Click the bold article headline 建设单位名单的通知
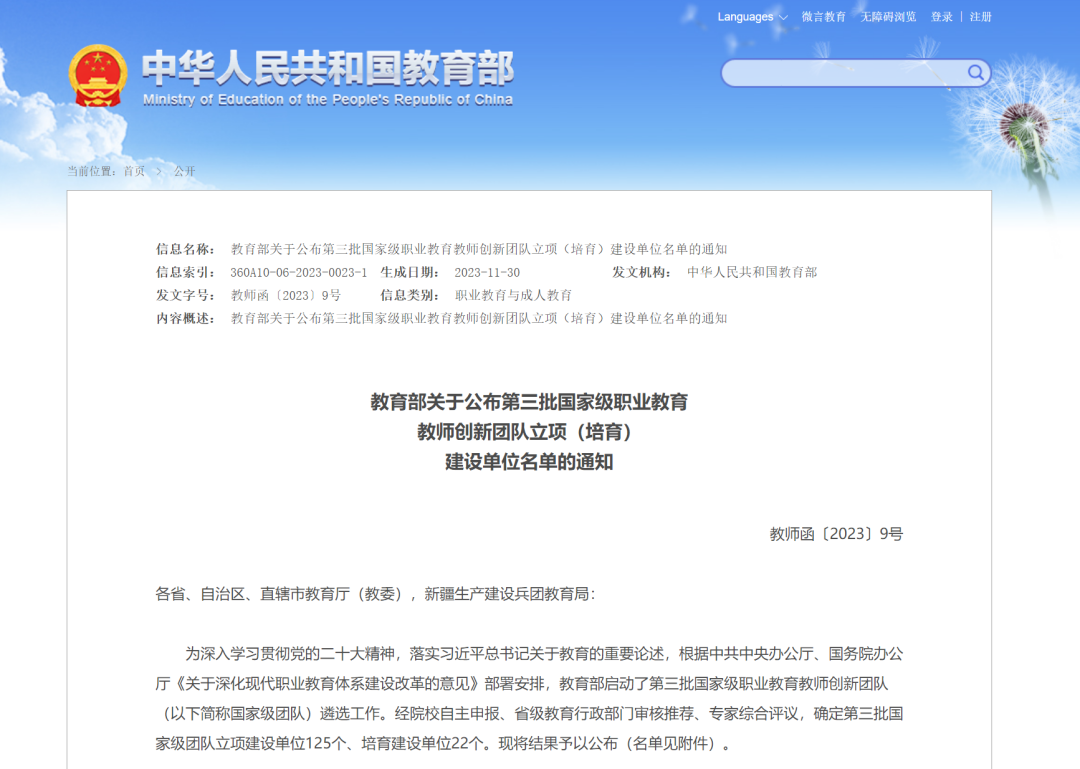The height and width of the screenshot is (769, 1080). coord(529,462)
